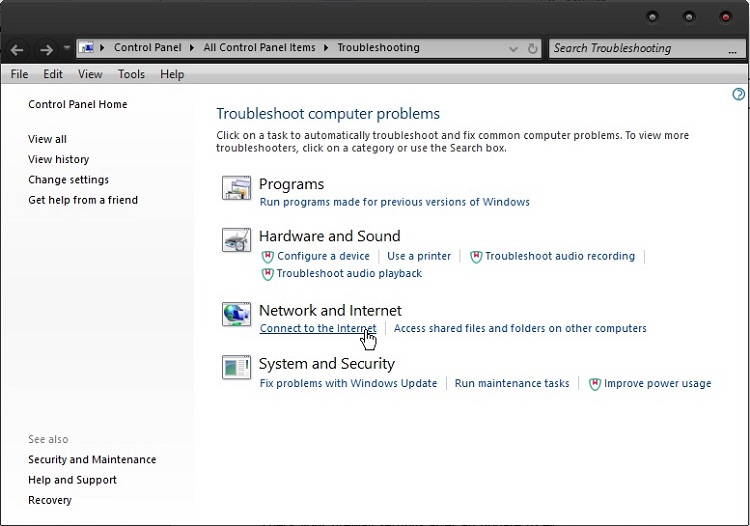The height and width of the screenshot is (526, 750).
Task: Refresh the Troubleshooting page
Action: [x=532, y=48]
